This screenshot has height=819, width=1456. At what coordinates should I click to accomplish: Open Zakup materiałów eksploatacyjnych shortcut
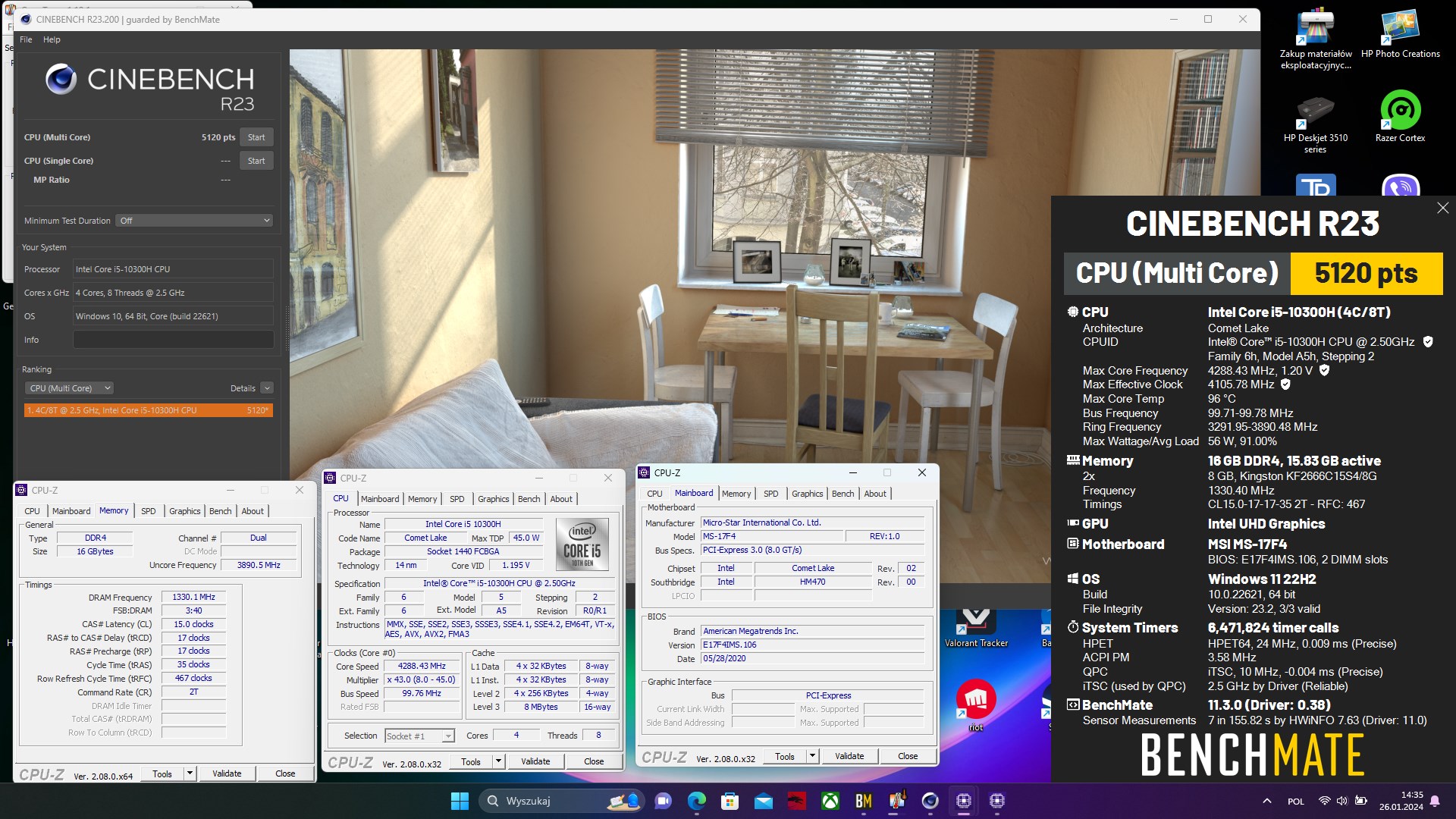tap(1316, 39)
